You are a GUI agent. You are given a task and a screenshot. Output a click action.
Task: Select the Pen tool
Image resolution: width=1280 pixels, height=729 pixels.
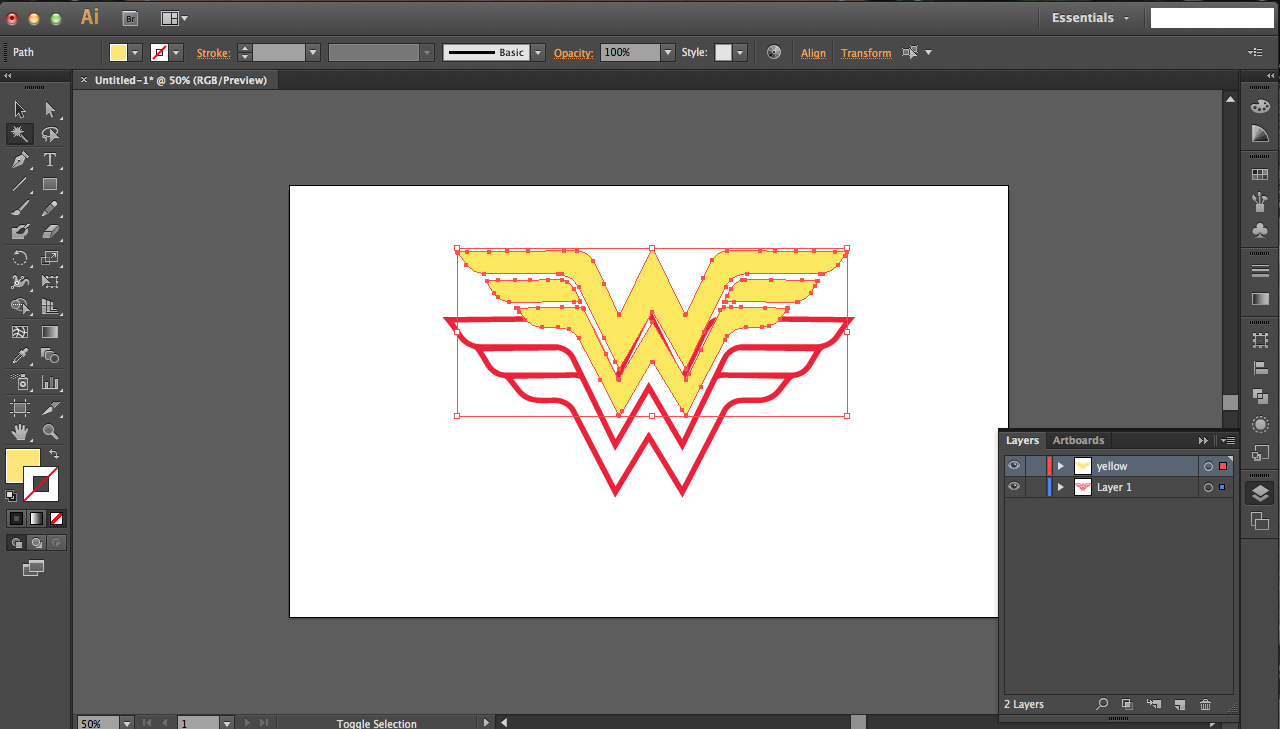coord(20,160)
